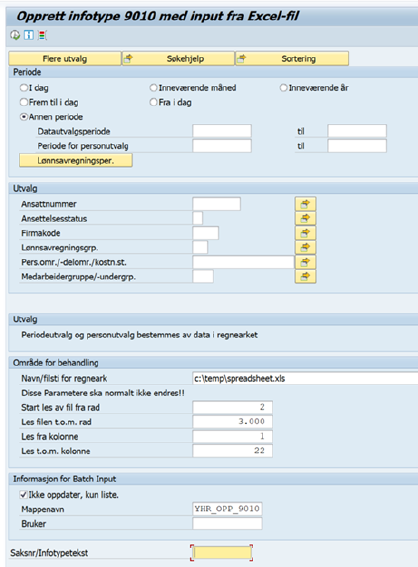Viewport: 418px width, 567px height.
Task: Click Medarbeidergruppe/-undergrp. input field
Action: (x=203, y=276)
